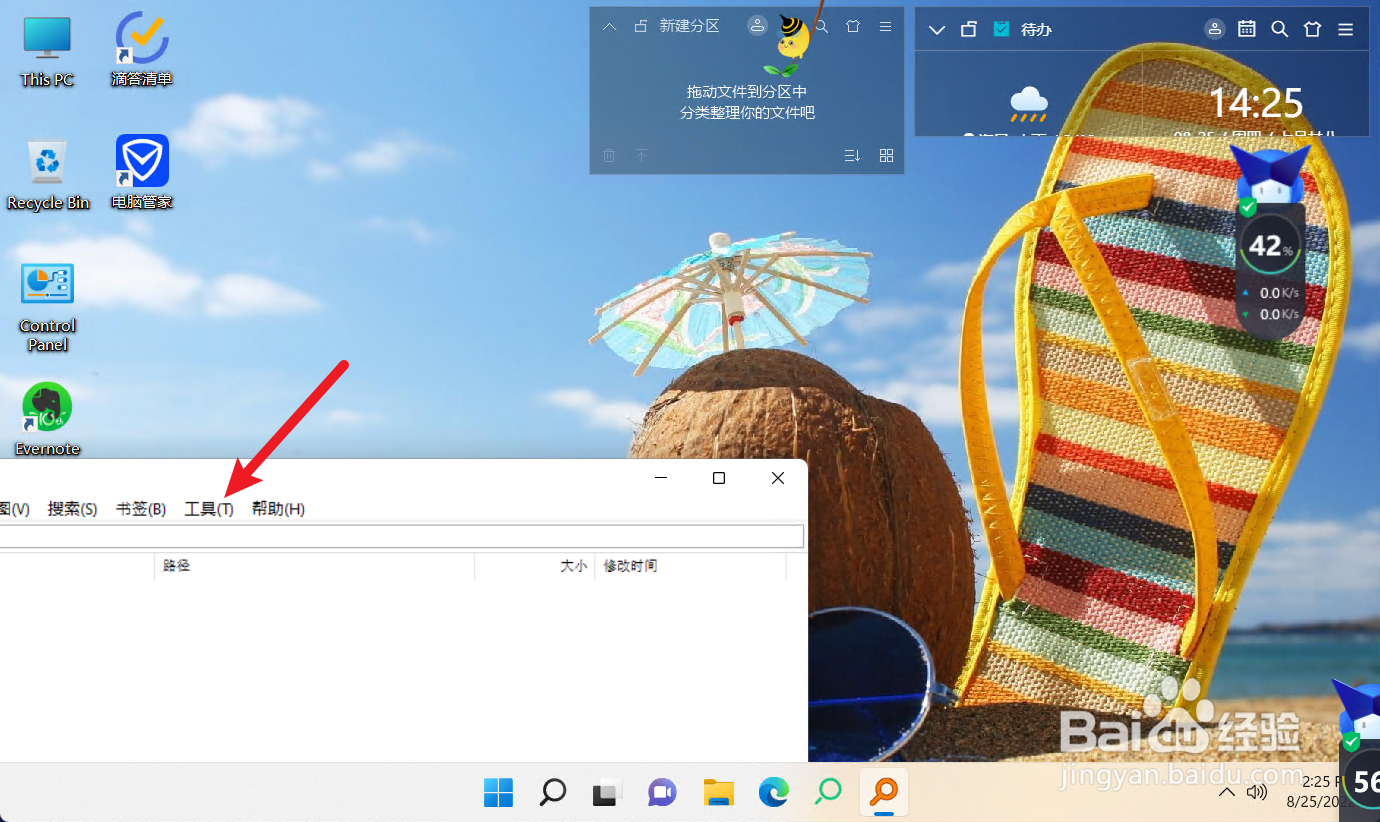This screenshot has width=1380, height=822.
Task: Open Task View on the taskbar
Action: click(x=607, y=793)
